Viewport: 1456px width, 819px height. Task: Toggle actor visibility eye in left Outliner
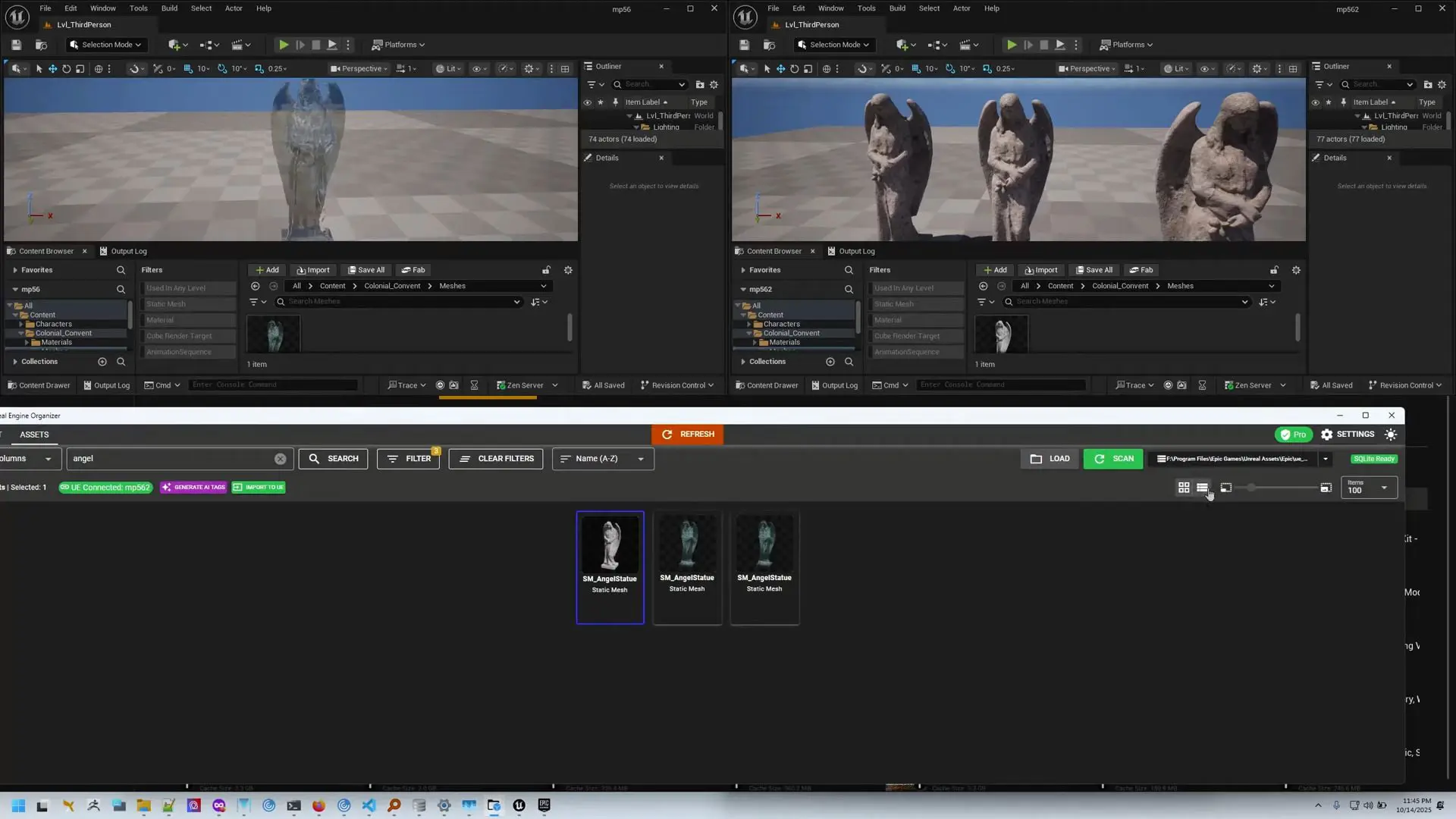(x=587, y=102)
